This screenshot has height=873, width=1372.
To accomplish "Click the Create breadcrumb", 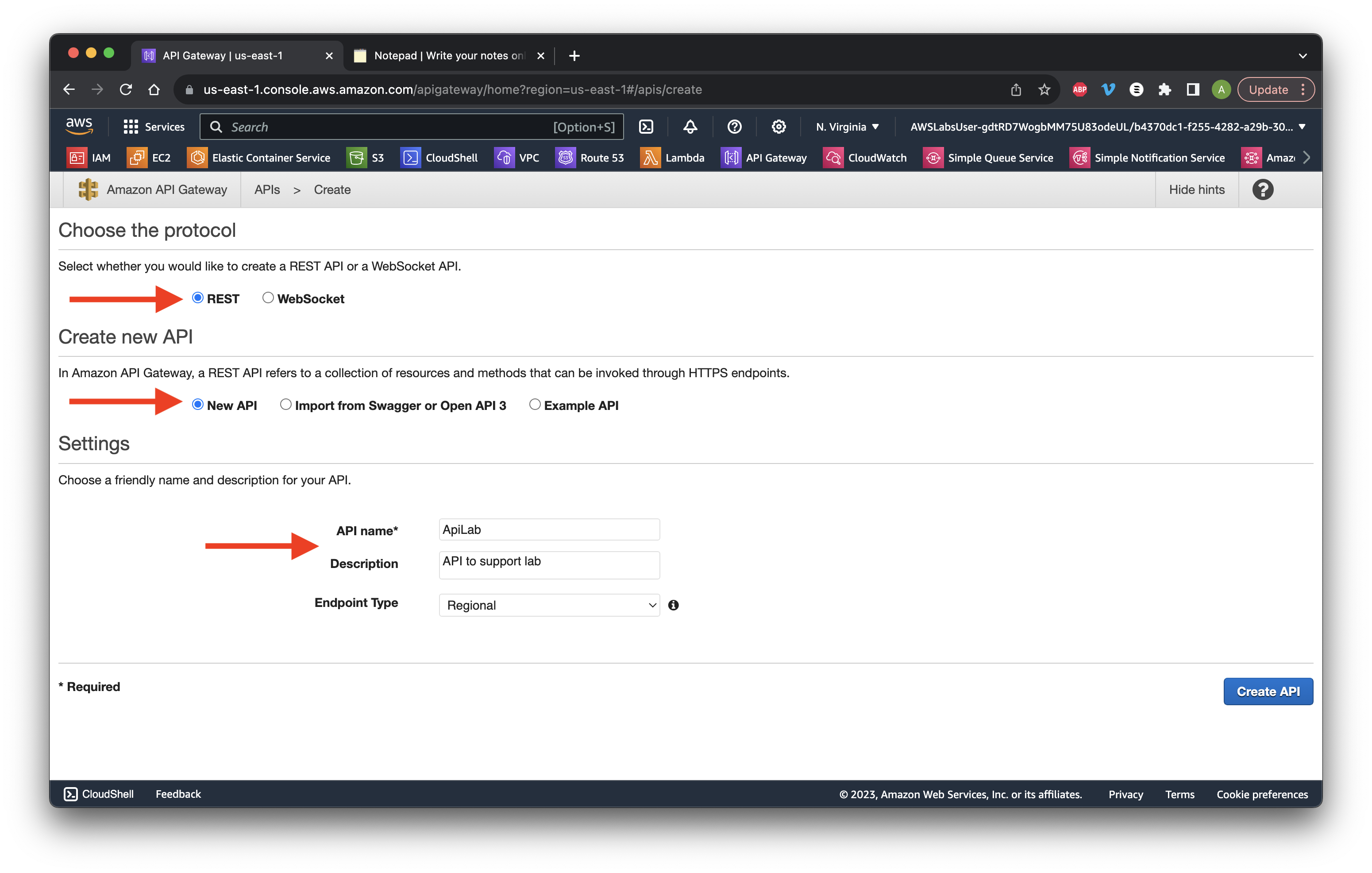I will (332, 190).
